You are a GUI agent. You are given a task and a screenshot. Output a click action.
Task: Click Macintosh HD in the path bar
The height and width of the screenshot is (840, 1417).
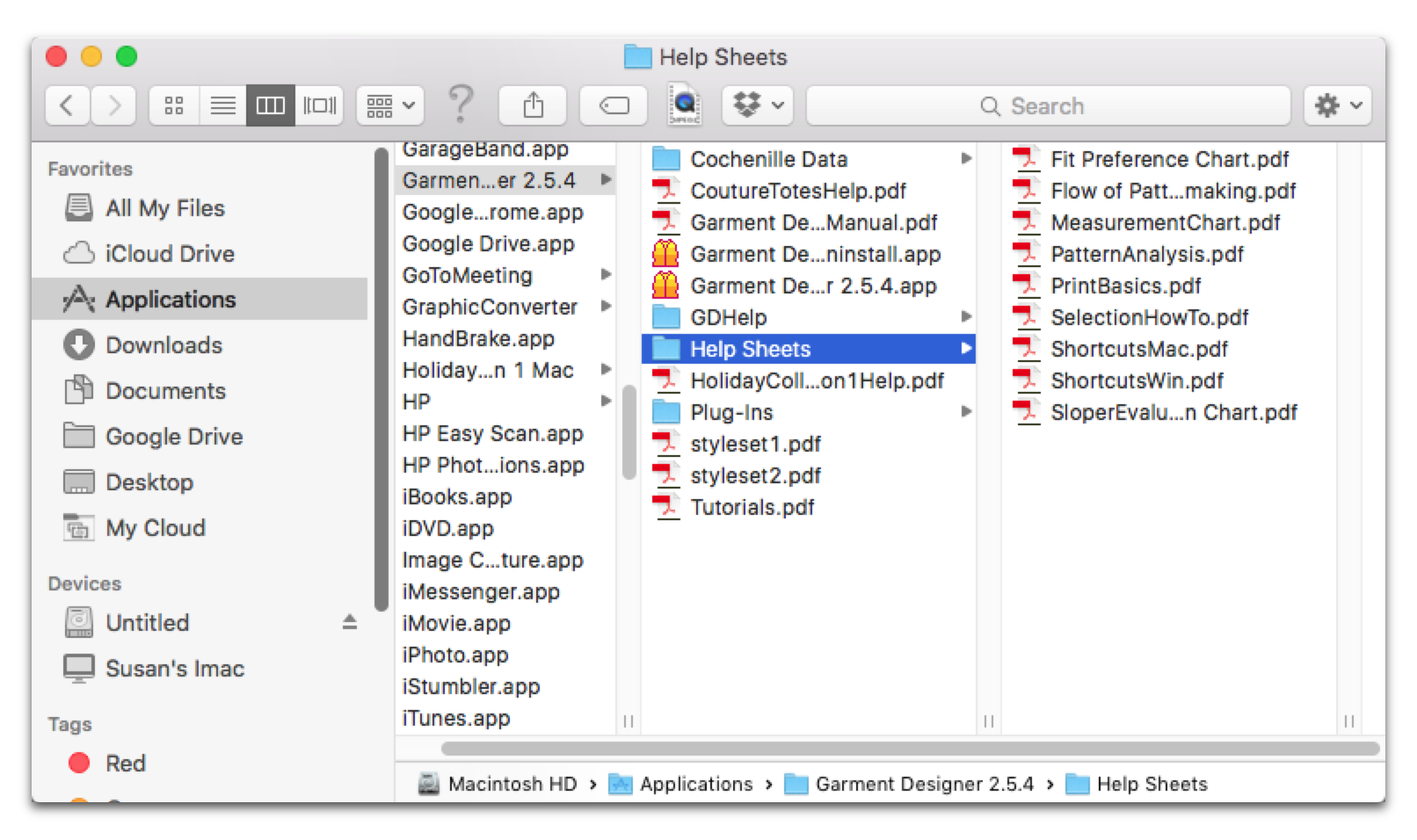pos(498,784)
